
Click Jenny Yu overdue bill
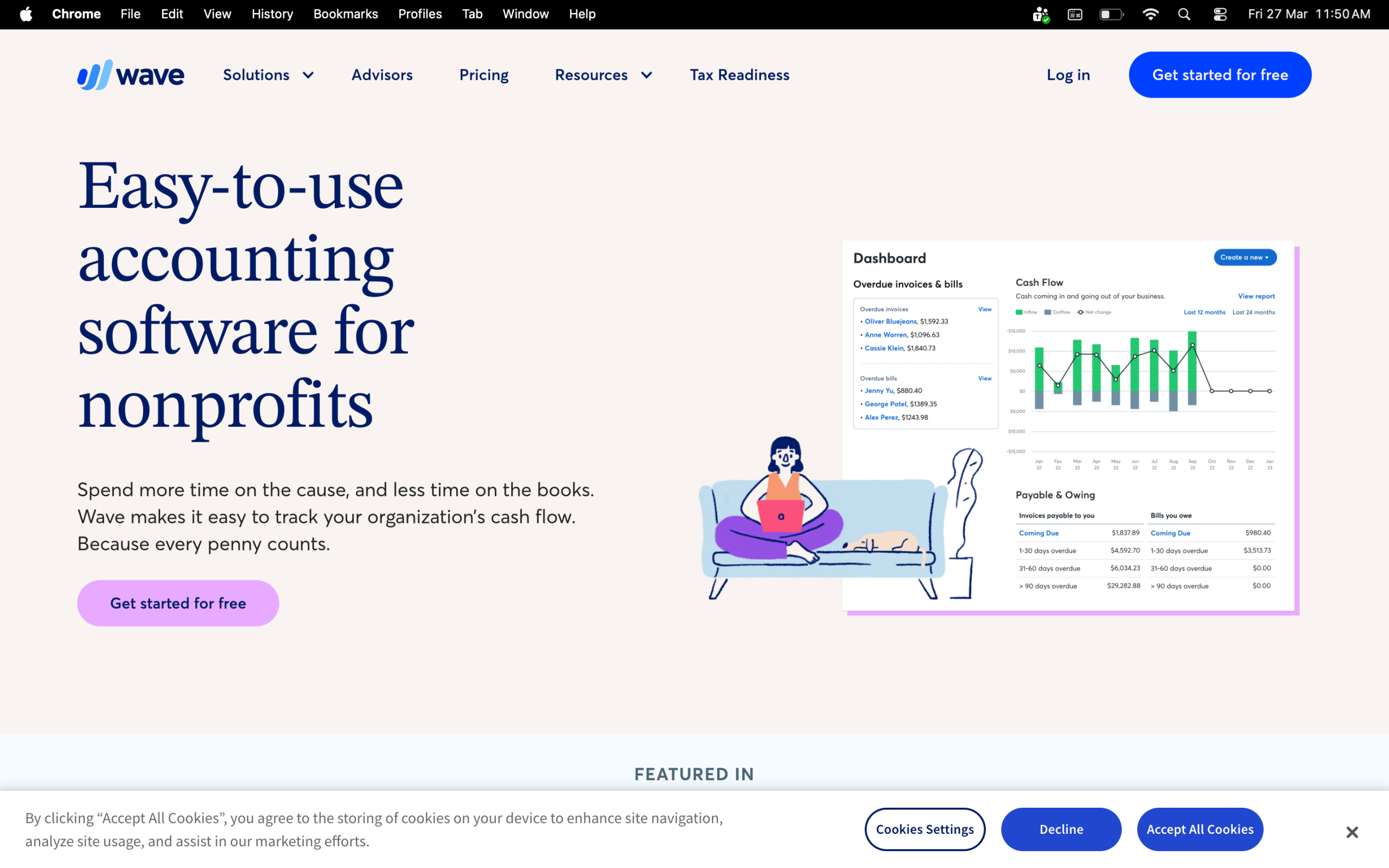[x=879, y=391]
